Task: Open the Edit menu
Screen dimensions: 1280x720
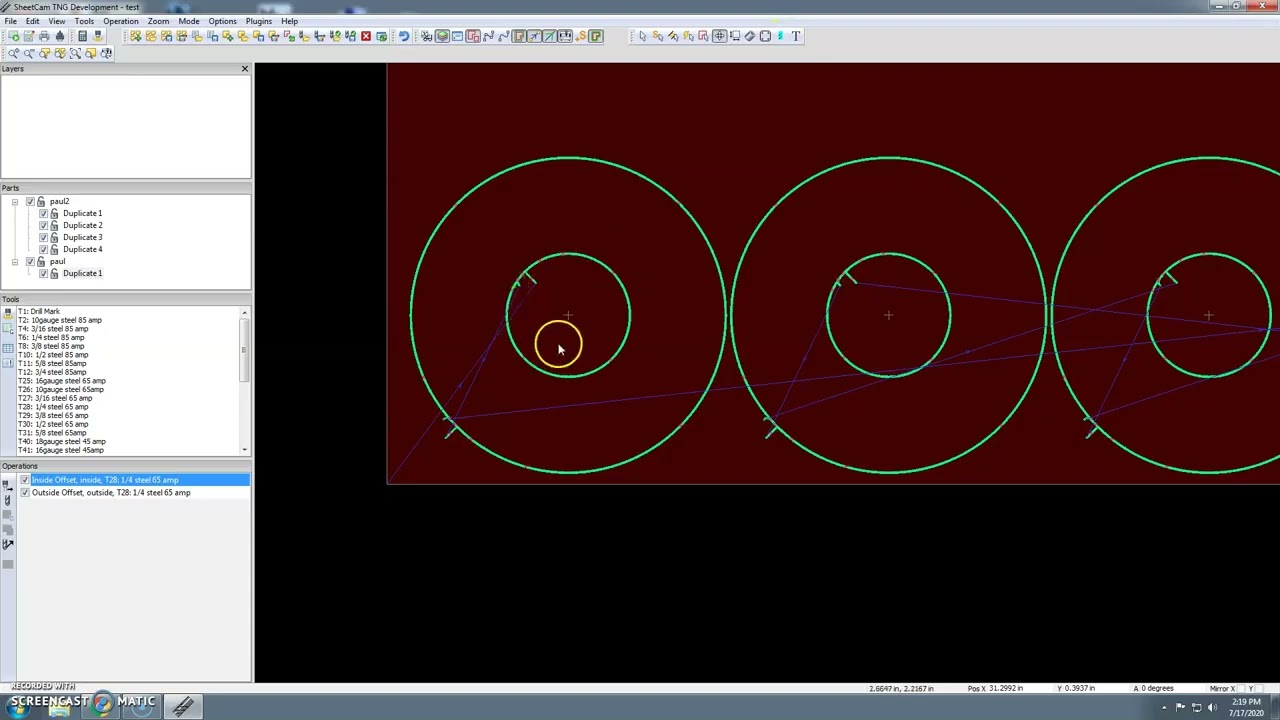Action: click(x=33, y=21)
